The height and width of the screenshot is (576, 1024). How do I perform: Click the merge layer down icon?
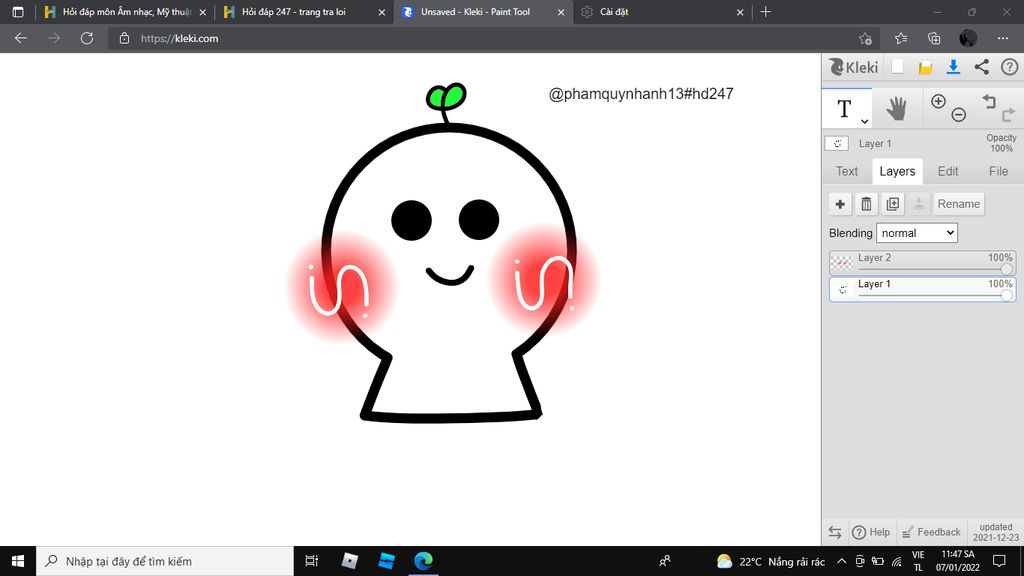pos(919,204)
